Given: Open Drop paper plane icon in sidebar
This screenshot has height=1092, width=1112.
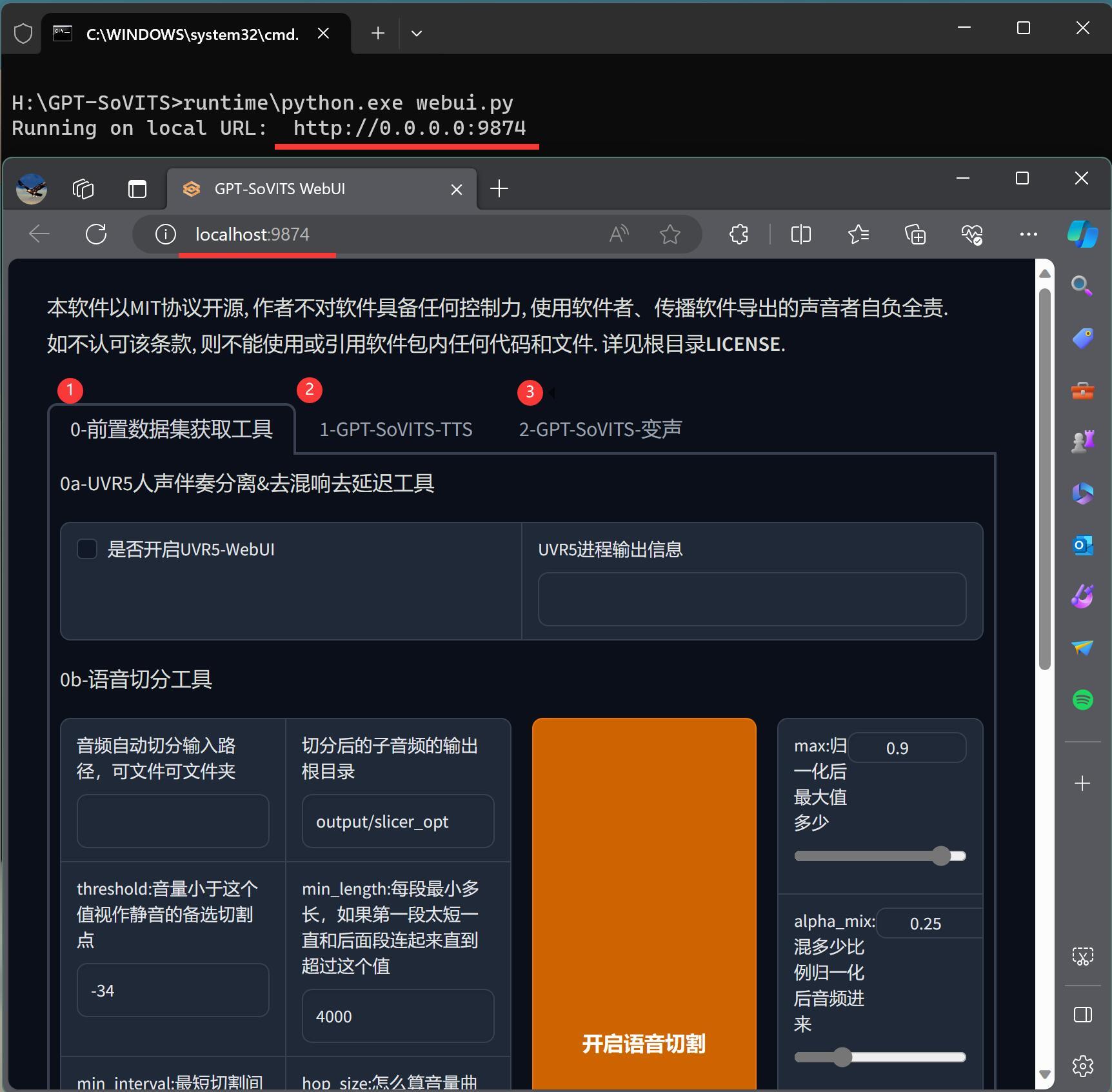Looking at the screenshot, I should (1082, 648).
